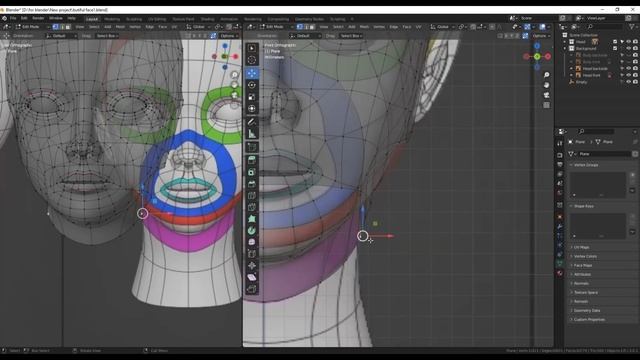This screenshot has width=640, height=360.
Task: Hide the Head collection via eye icon
Action: pos(629,42)
